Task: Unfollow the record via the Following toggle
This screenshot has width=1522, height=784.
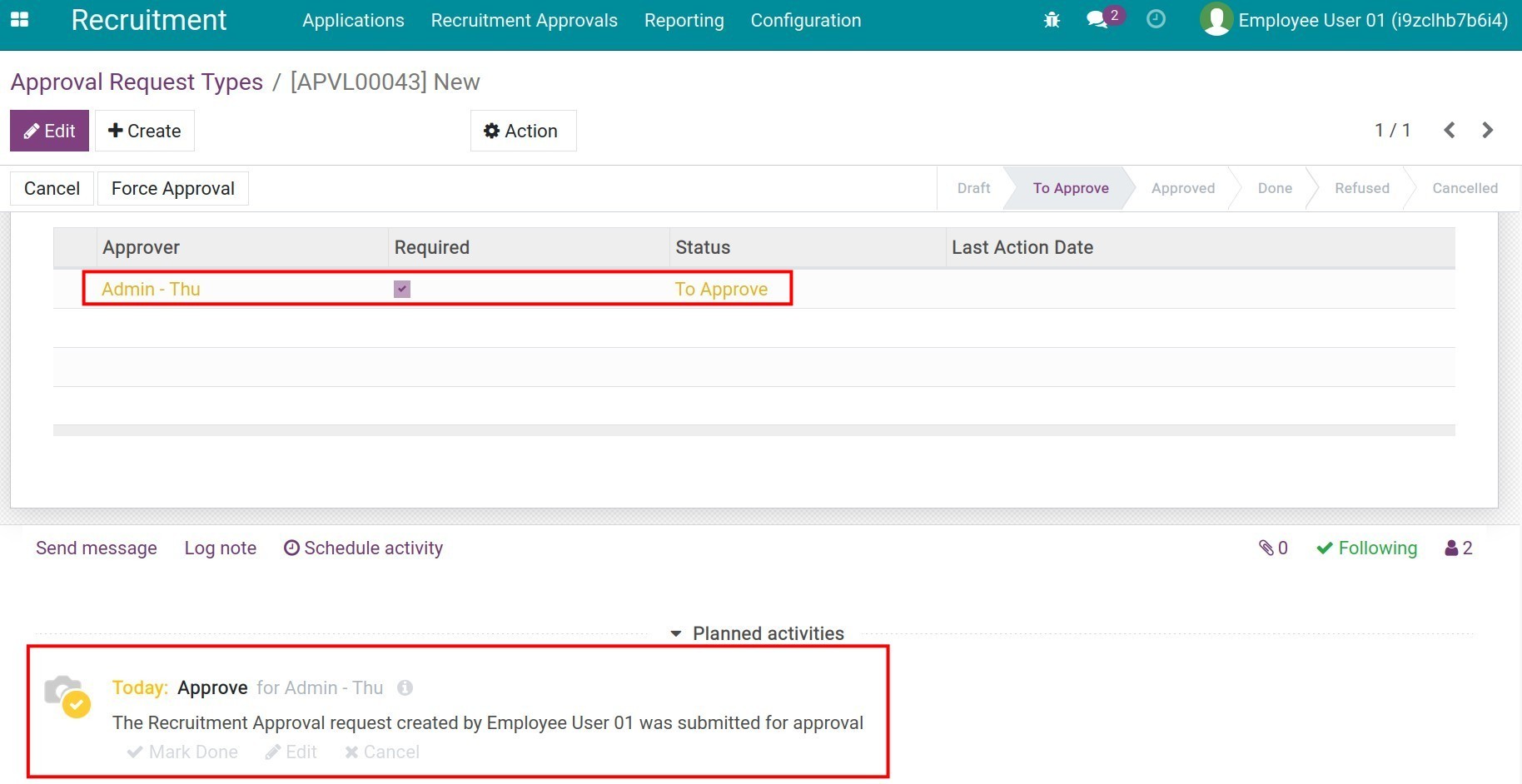Action: 1366,548
